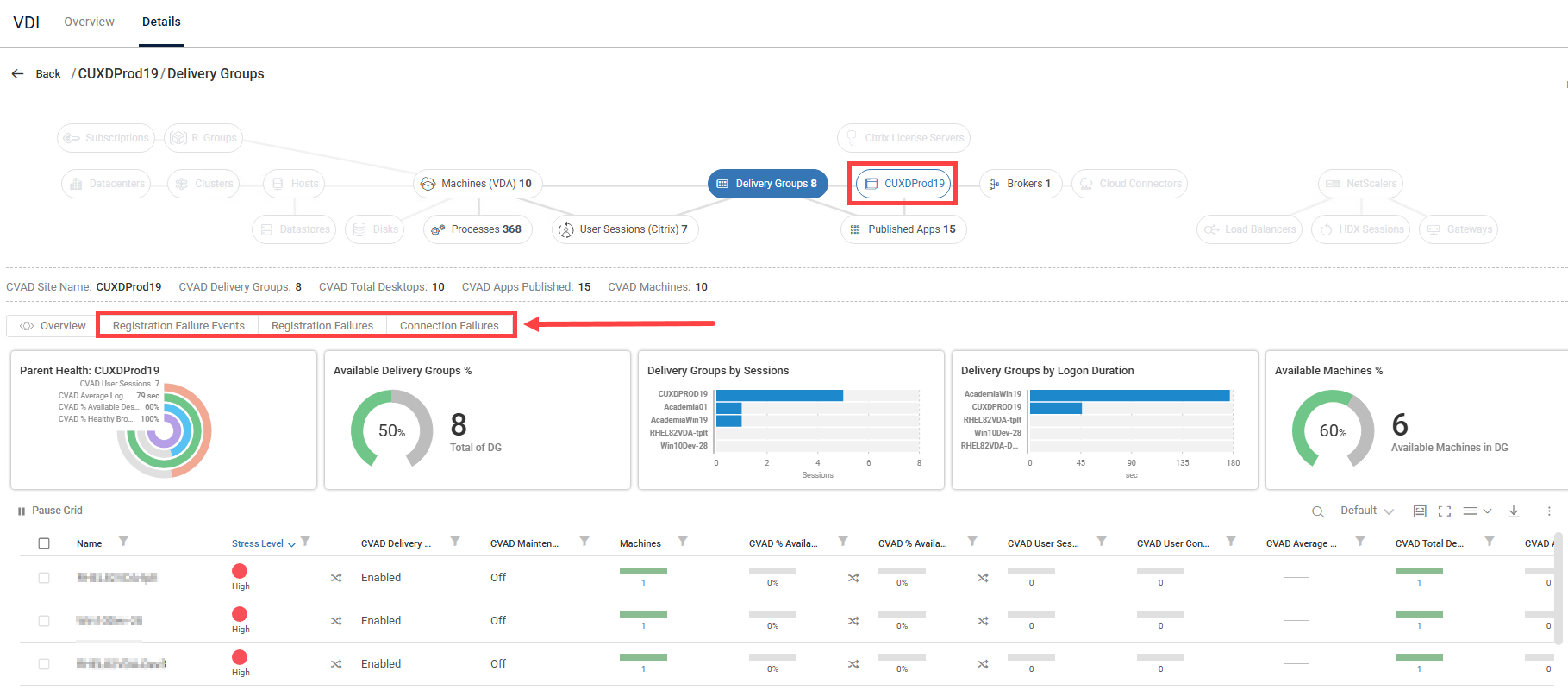Select the Processes 368 topology node
Viewport: 1568px width, 690px height.
[478, 229]
